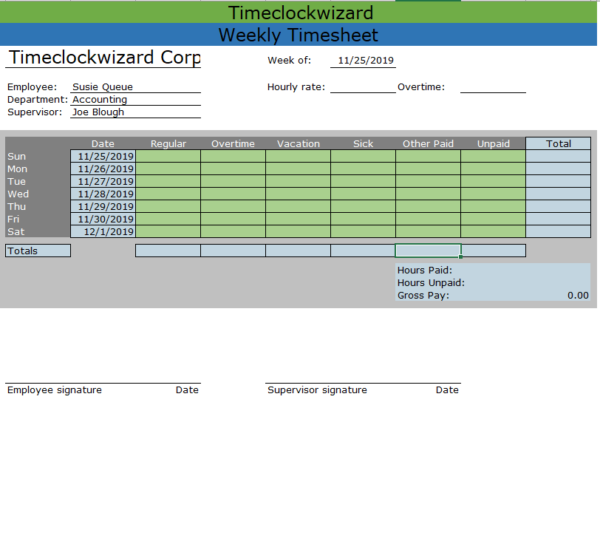
Task: Click the employee name Susie Queue
Action: 103,87
